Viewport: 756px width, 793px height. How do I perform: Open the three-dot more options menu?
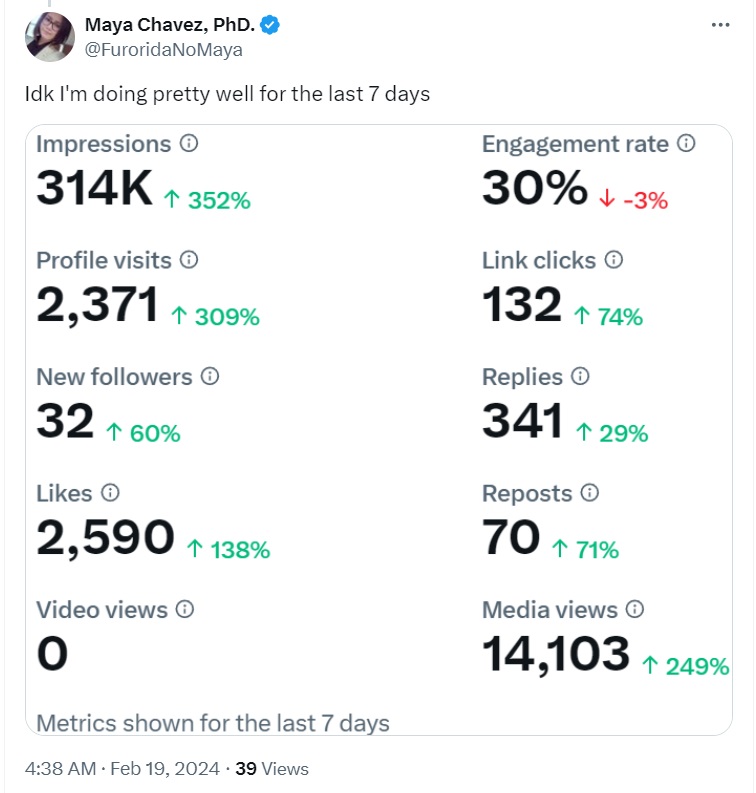(720, 26)
